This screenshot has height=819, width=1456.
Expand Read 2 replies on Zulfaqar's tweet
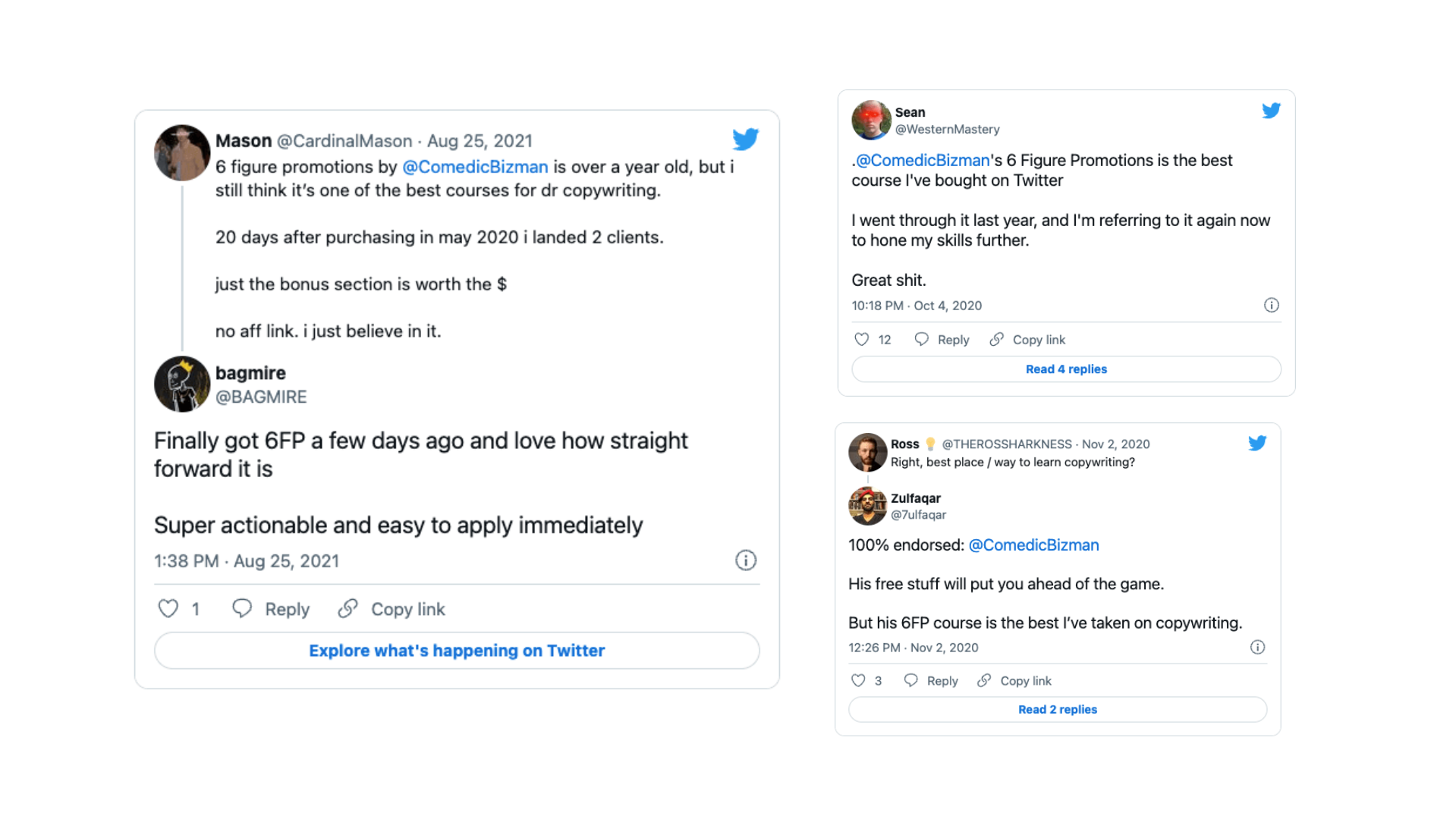pyautogui.click(x=1057, y=710)
